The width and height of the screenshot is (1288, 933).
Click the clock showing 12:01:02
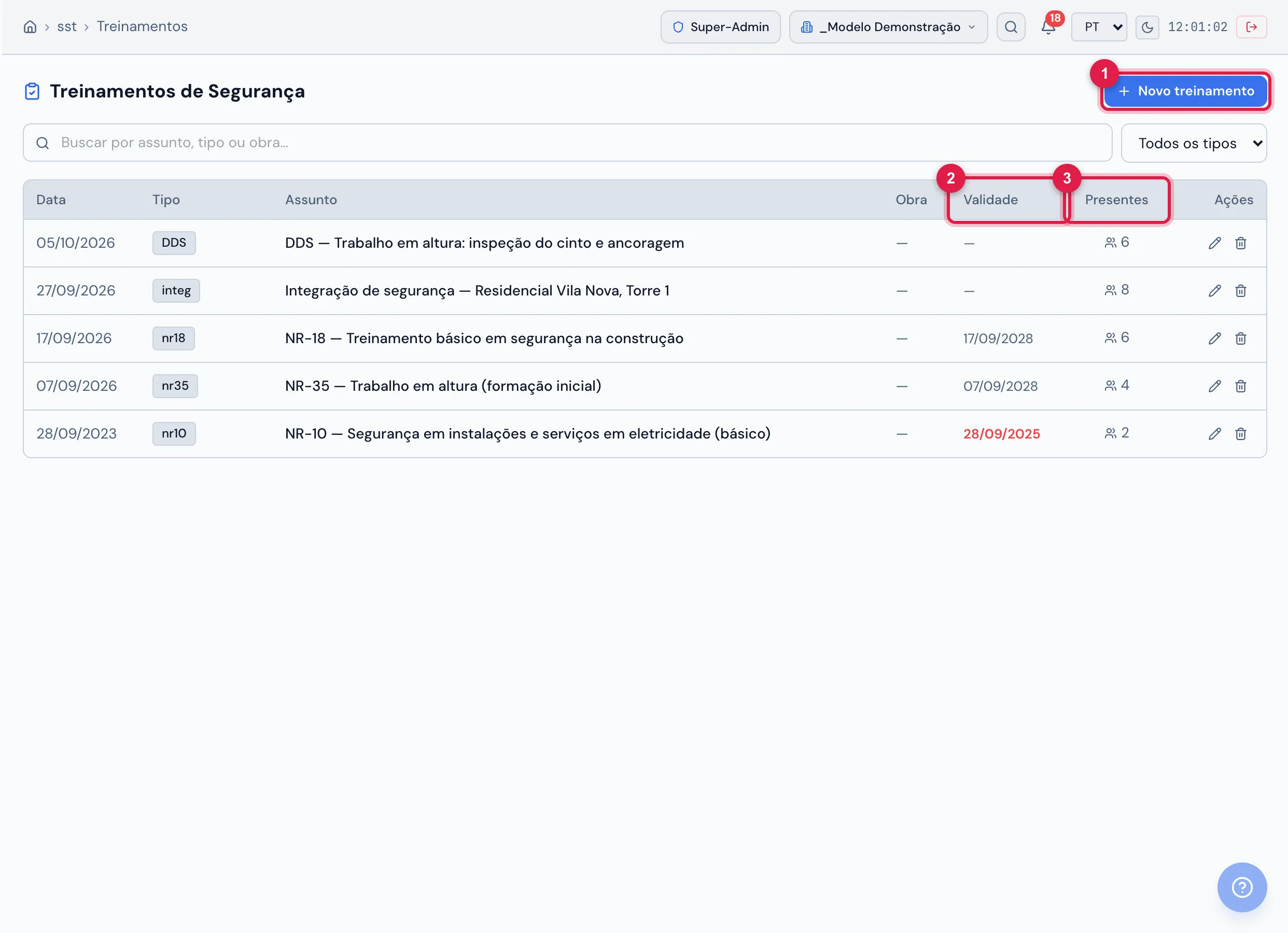[x=1197, y=26]
